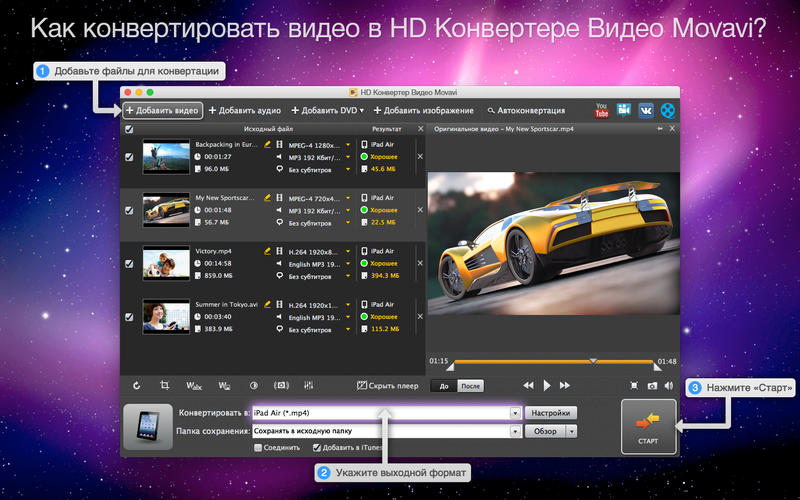Open the image watermark tool

point(224,386)
